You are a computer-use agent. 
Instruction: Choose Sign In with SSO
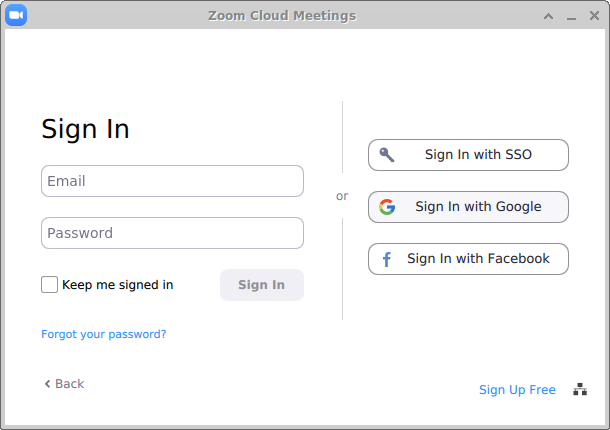click(468, 155)
